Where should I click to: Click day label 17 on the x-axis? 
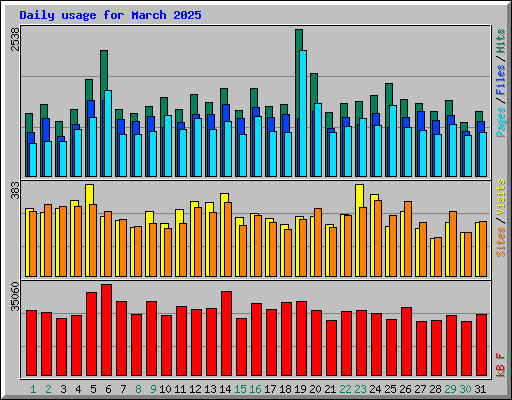[270, 389]
